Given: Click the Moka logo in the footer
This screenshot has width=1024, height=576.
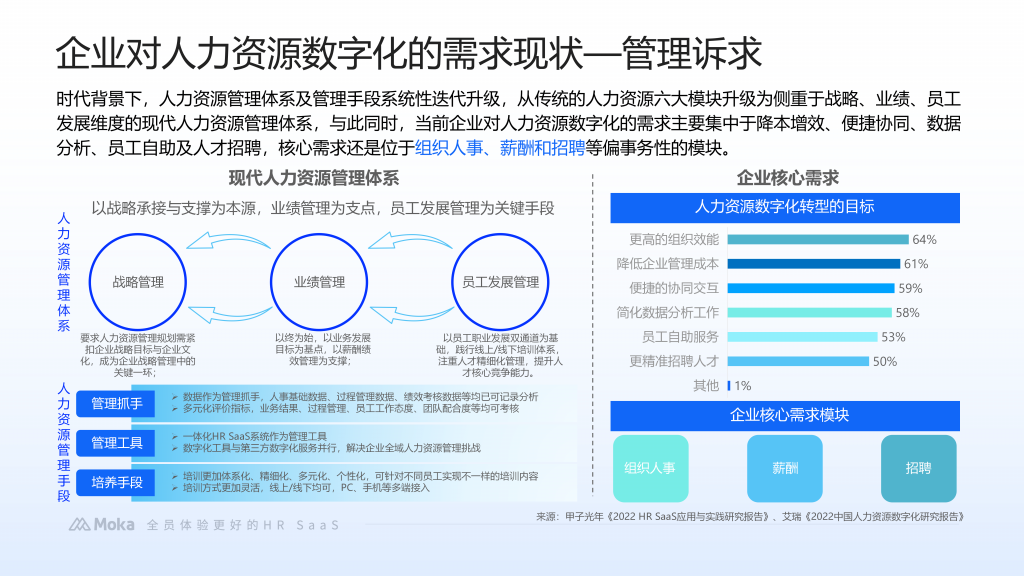Looking at the screenshot, I should tap(94, 524).
